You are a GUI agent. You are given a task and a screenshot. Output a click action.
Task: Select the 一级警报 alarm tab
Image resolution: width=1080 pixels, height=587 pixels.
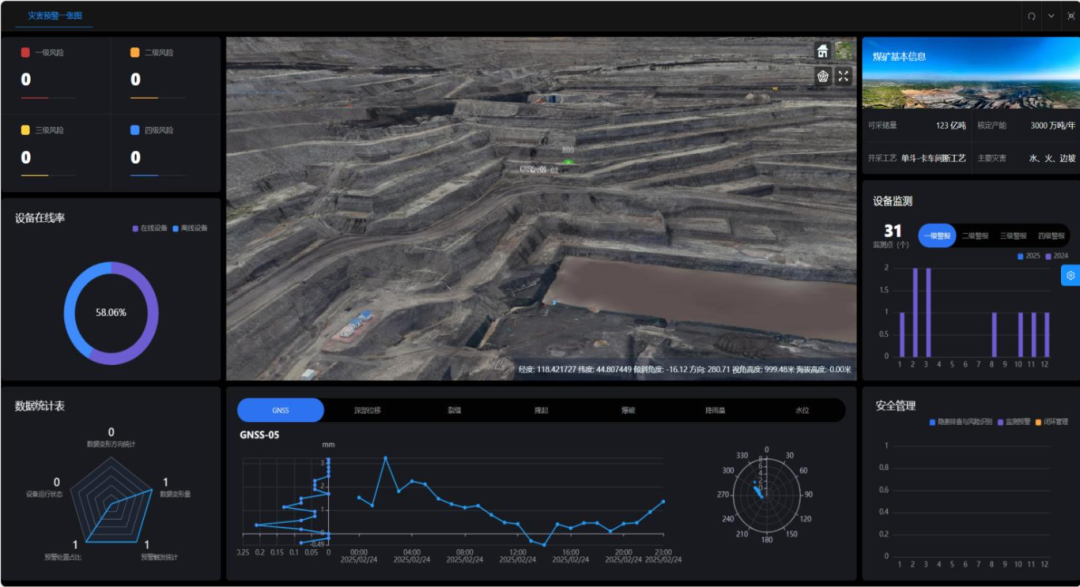pos(937,236)
